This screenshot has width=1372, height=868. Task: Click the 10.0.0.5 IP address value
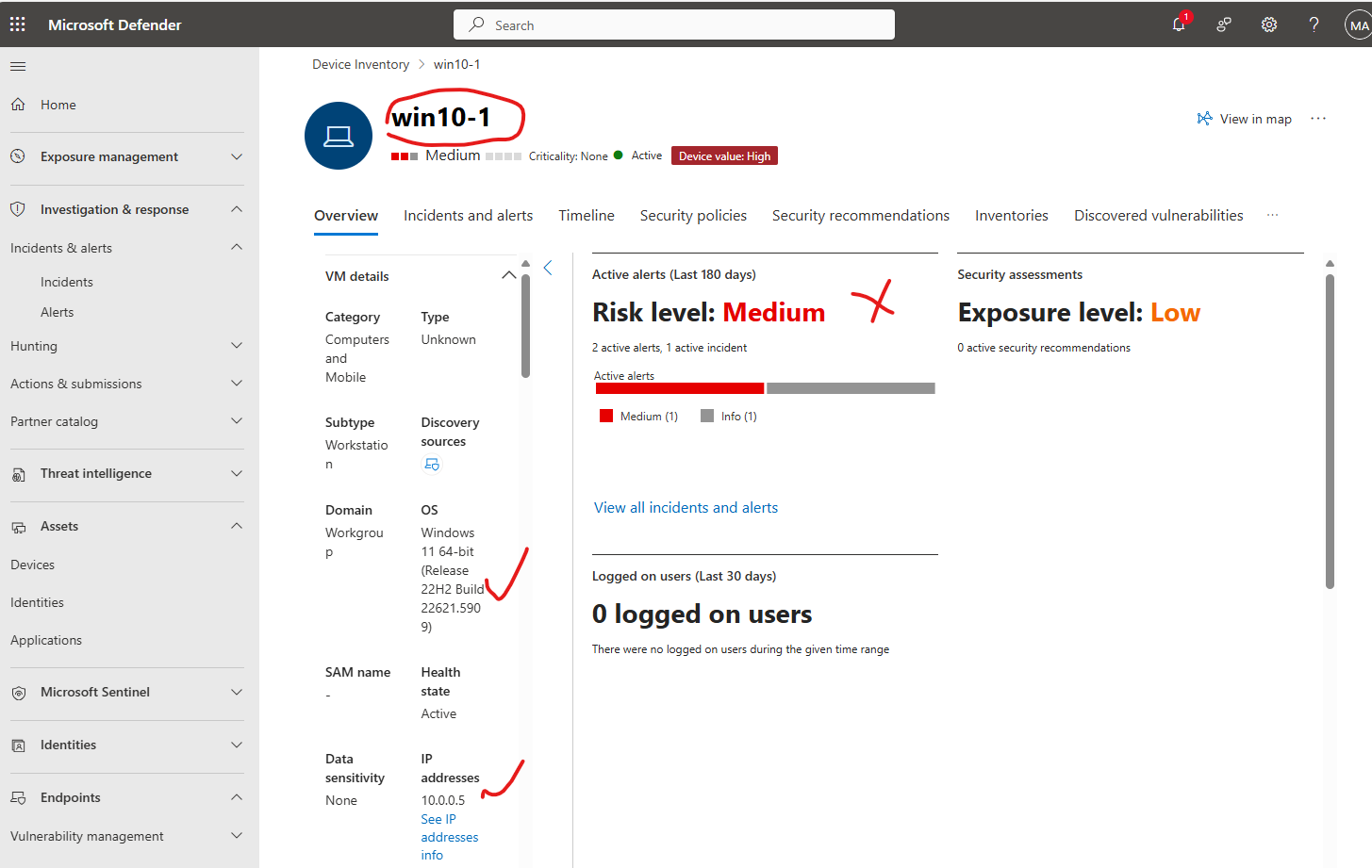click(443, 800)
